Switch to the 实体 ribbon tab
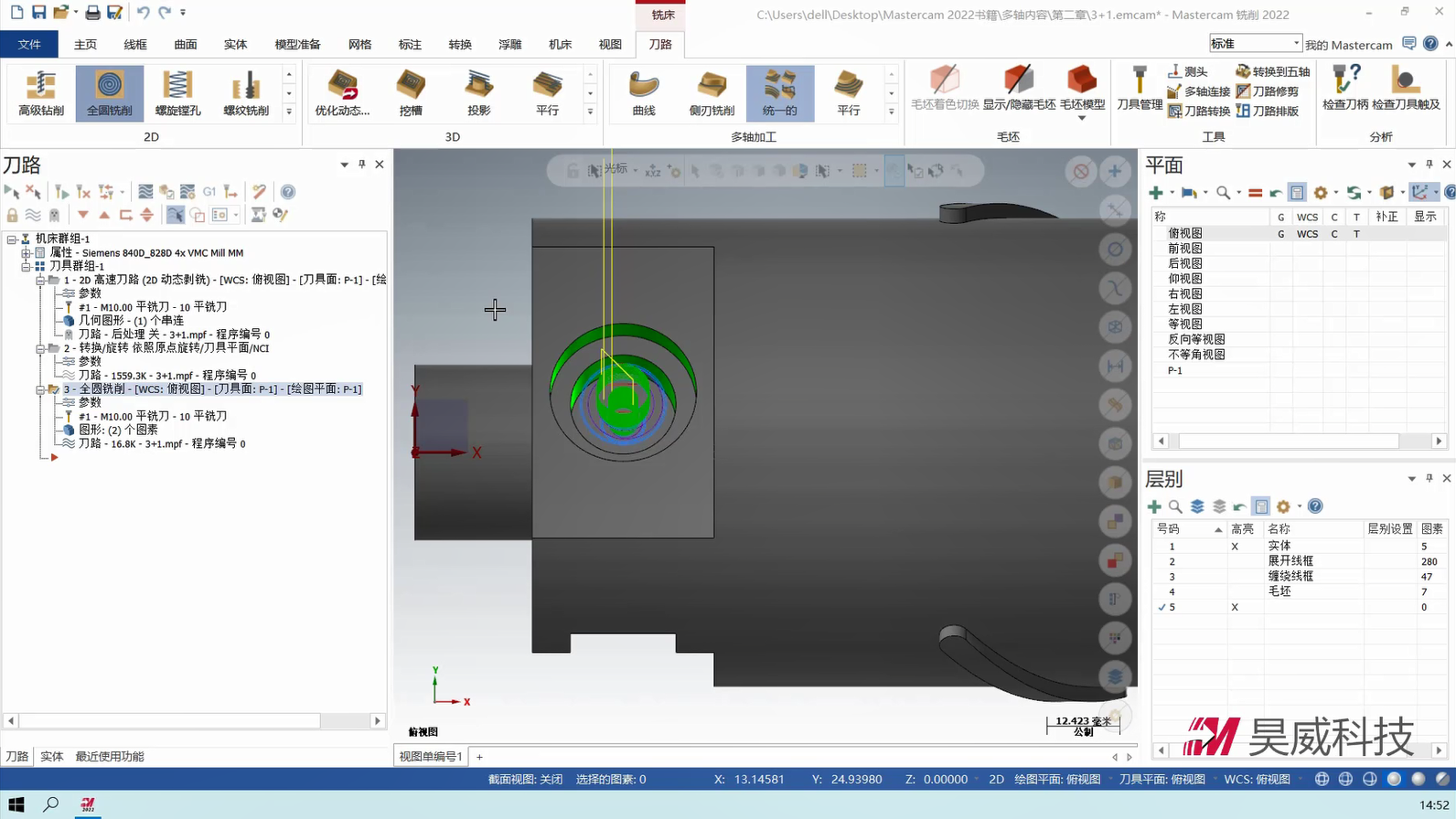 [235, 44]
